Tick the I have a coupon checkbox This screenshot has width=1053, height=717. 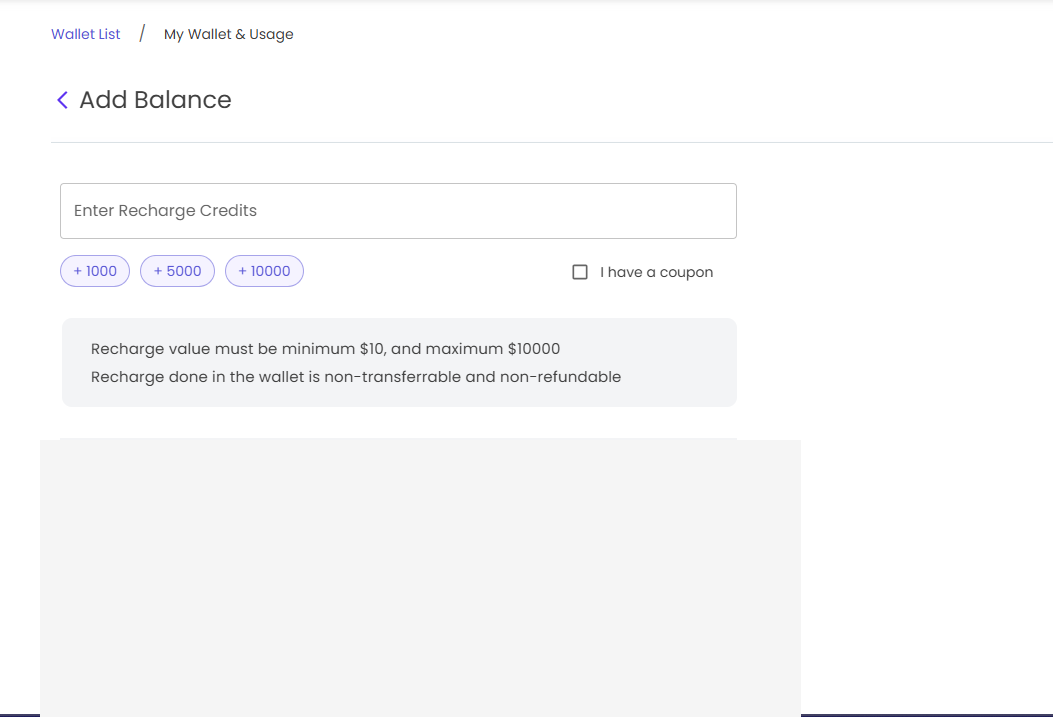pos(580,272)
